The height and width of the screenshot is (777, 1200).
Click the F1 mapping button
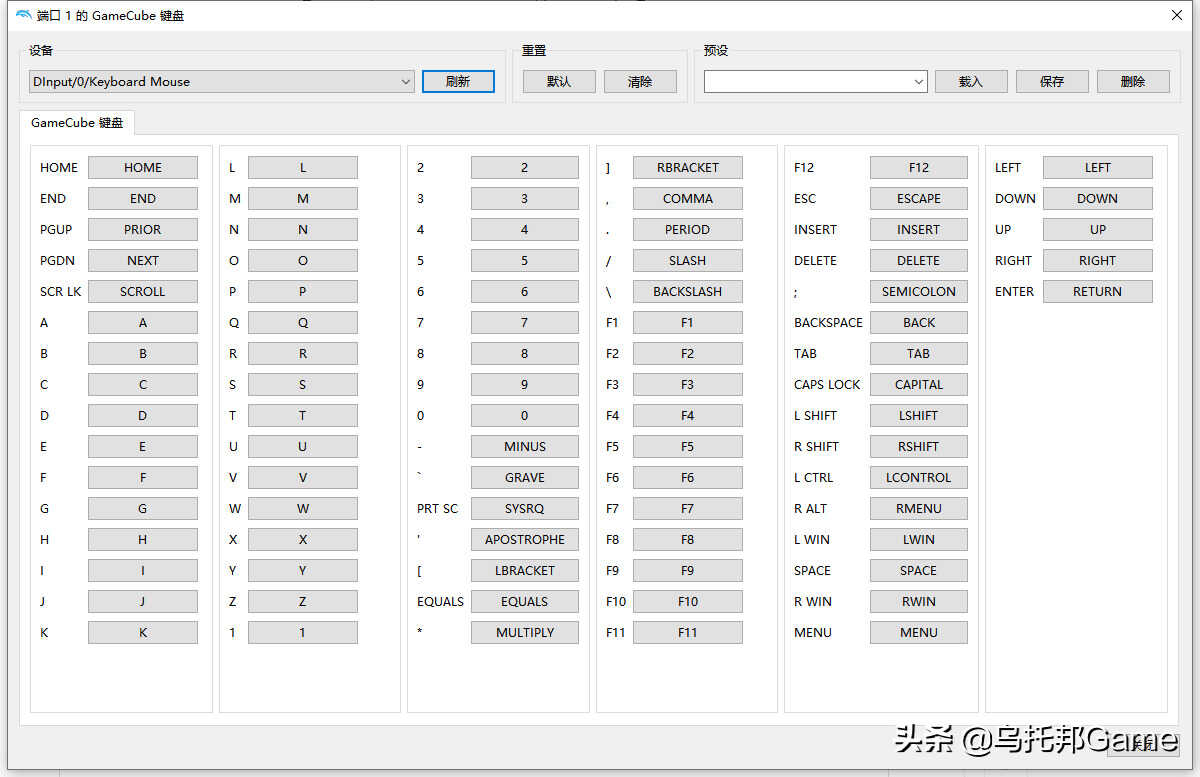(x=688, y=323)
